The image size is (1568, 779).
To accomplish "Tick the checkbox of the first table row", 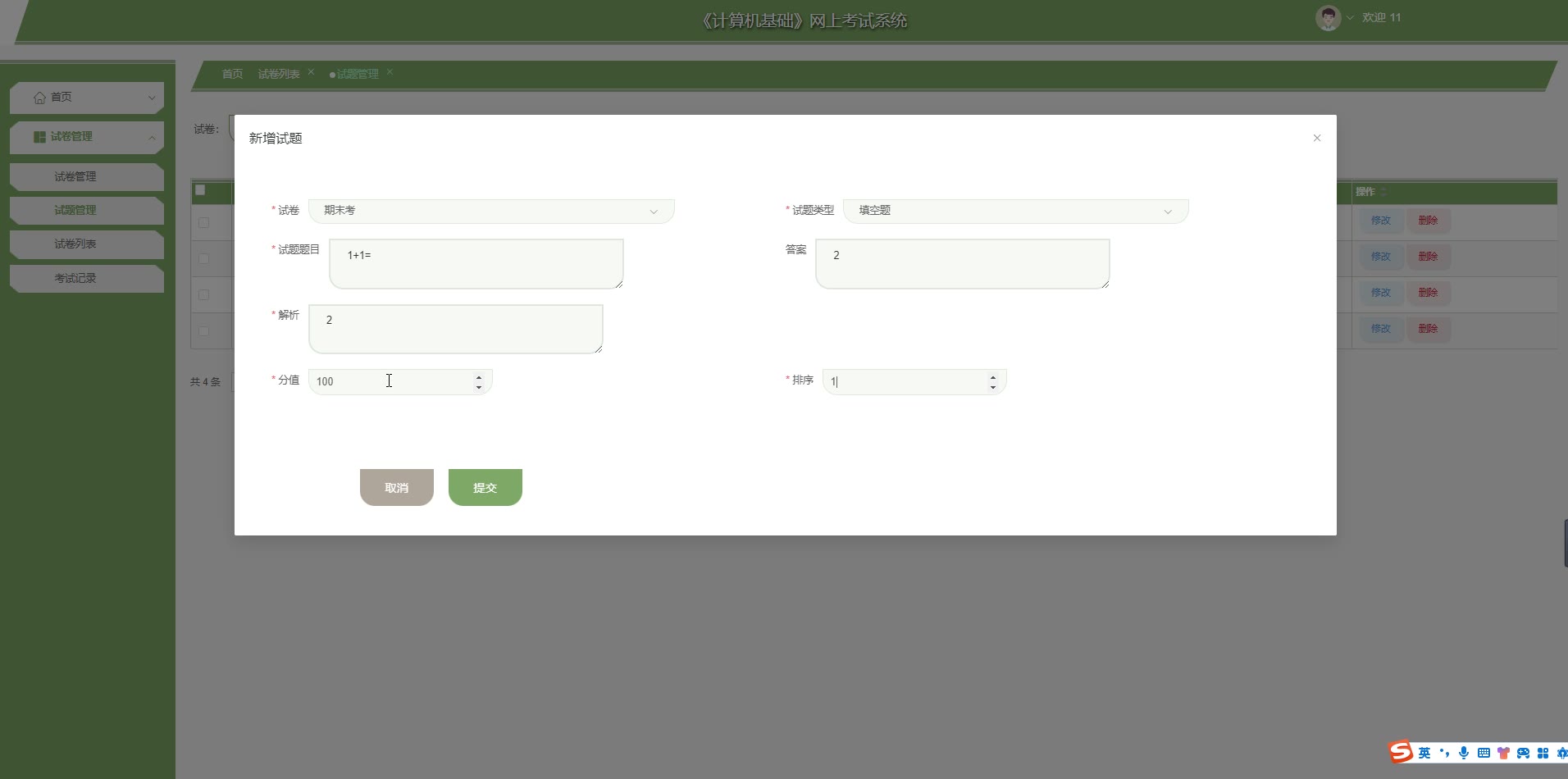I will click(x=203, y=222).
